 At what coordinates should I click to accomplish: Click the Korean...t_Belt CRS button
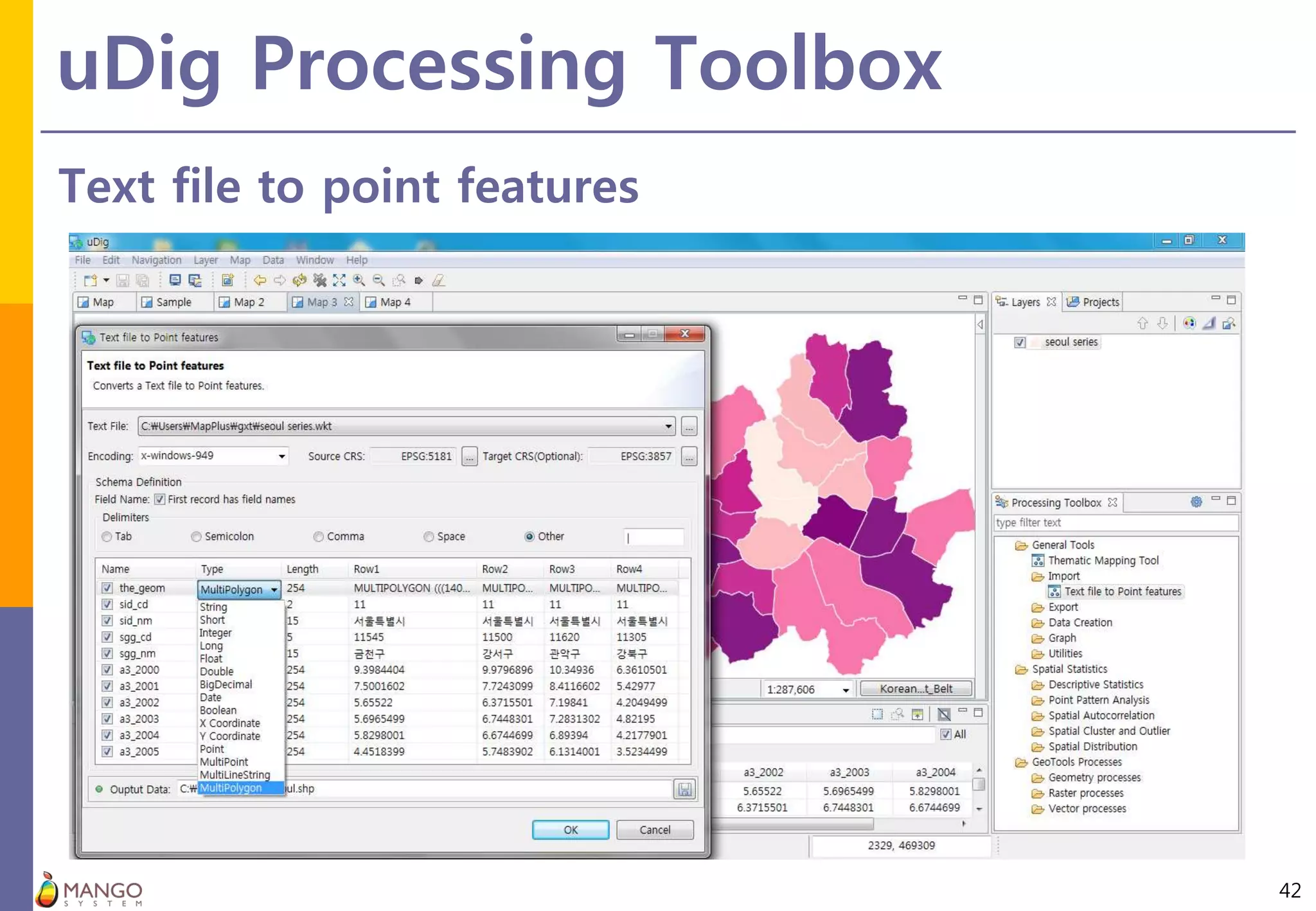pyautogui.click(x=916, y=689)
